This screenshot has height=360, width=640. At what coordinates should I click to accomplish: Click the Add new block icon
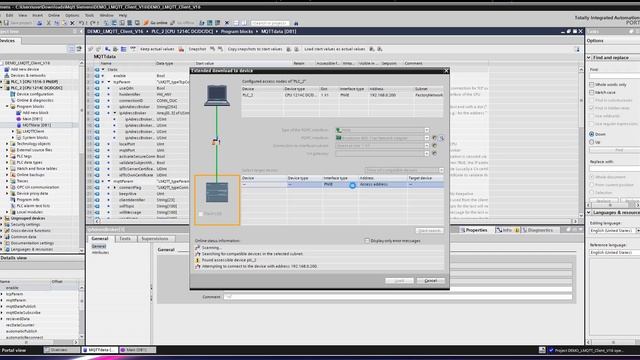(19, 113)
